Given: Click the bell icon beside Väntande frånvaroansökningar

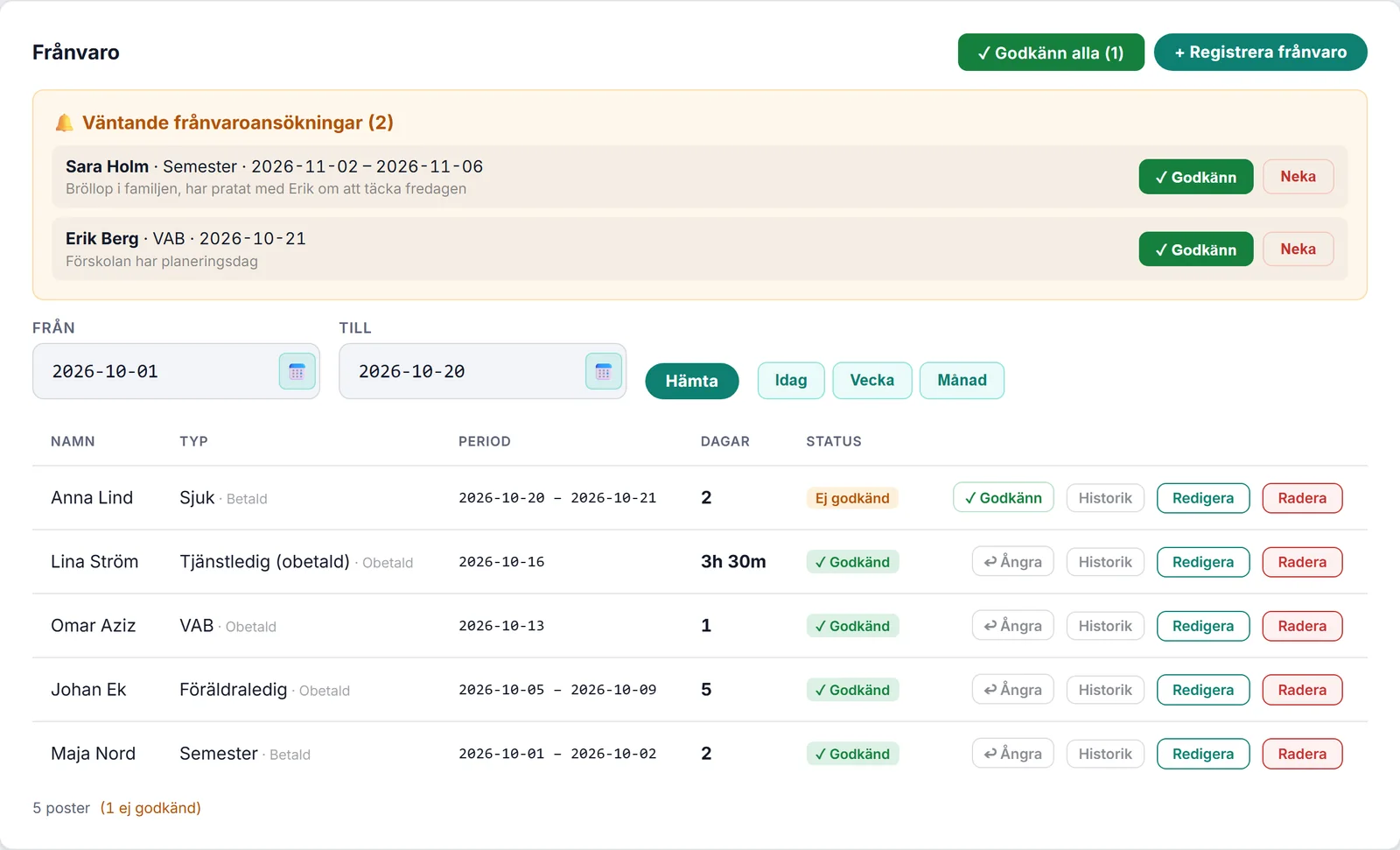Looking at the screenshot, I should 64,123.
